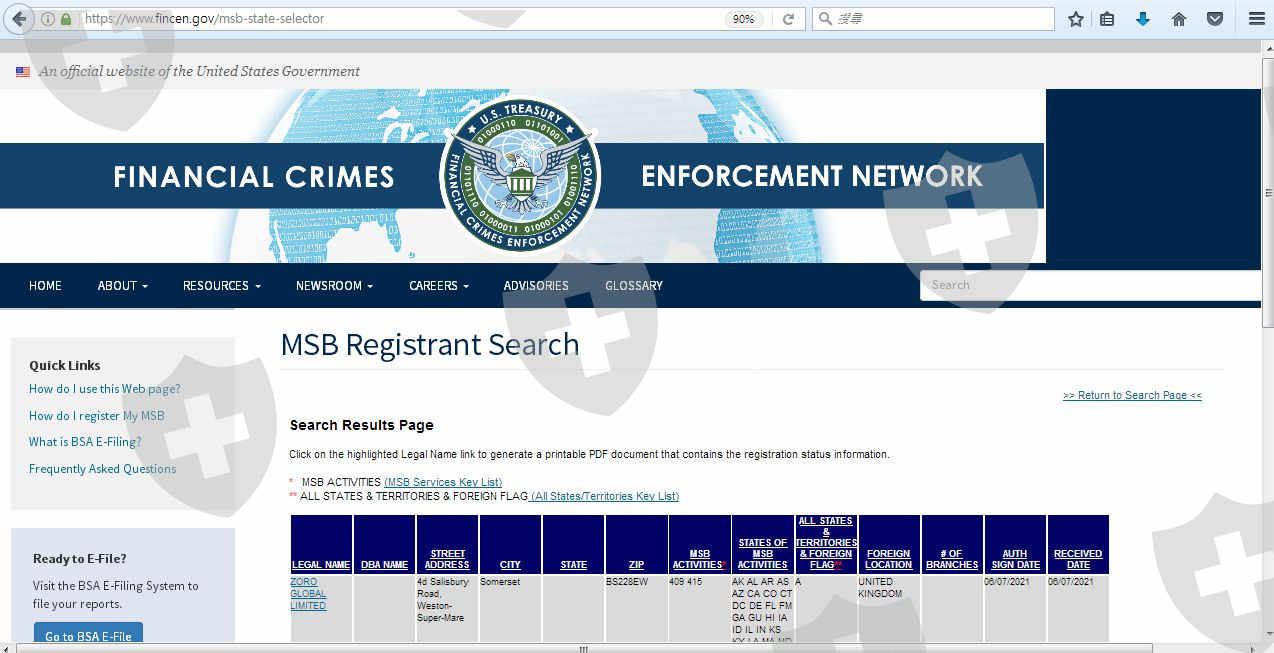The width and height of the screenshot is (1274, 653).
Task: Expand the About dropdown menu
Action: point(122,286)
